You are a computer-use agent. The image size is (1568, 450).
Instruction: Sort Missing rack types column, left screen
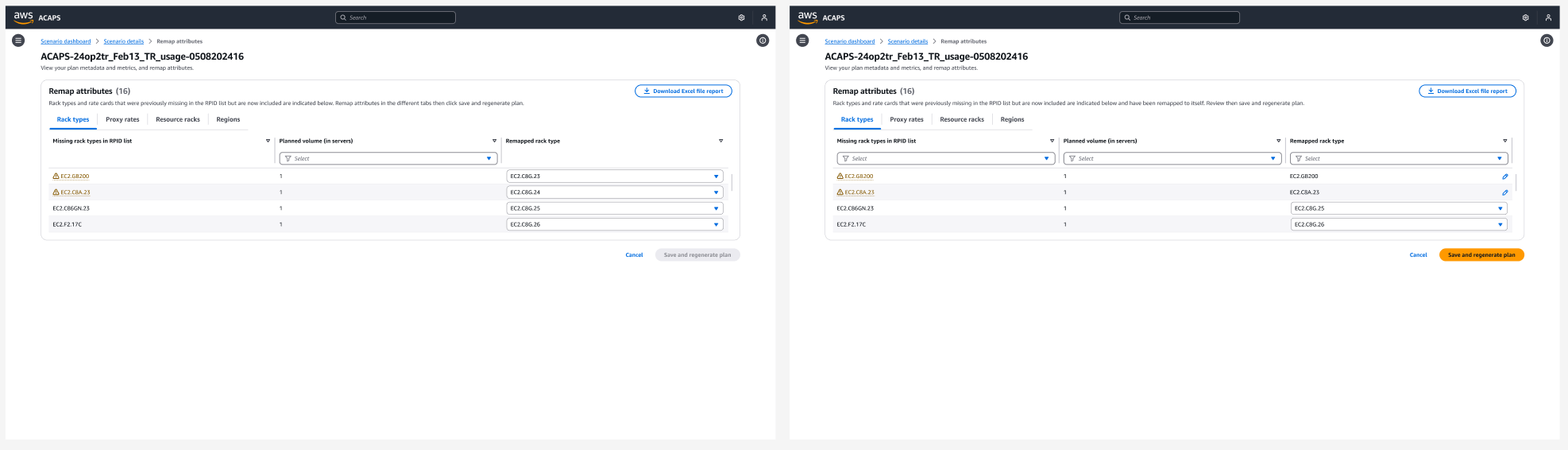268,141
